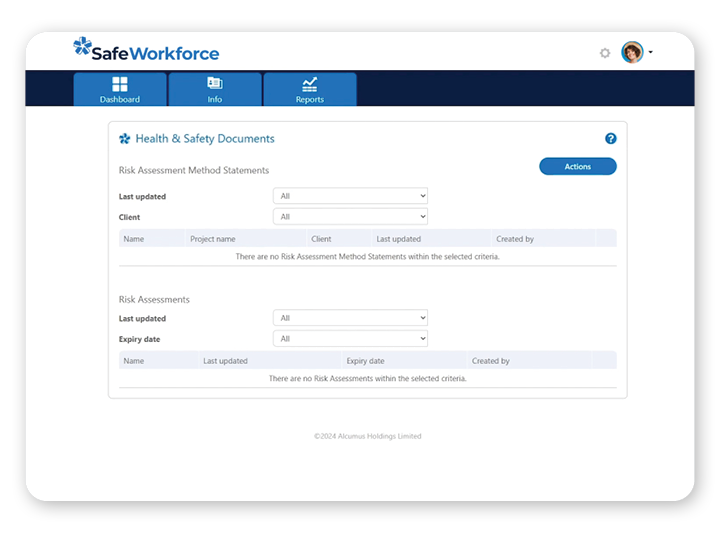Screen dimensions: 720x540
Task: Click the SafeWorkforce logo
Action: pyautogui.click(x=146, y=51)
